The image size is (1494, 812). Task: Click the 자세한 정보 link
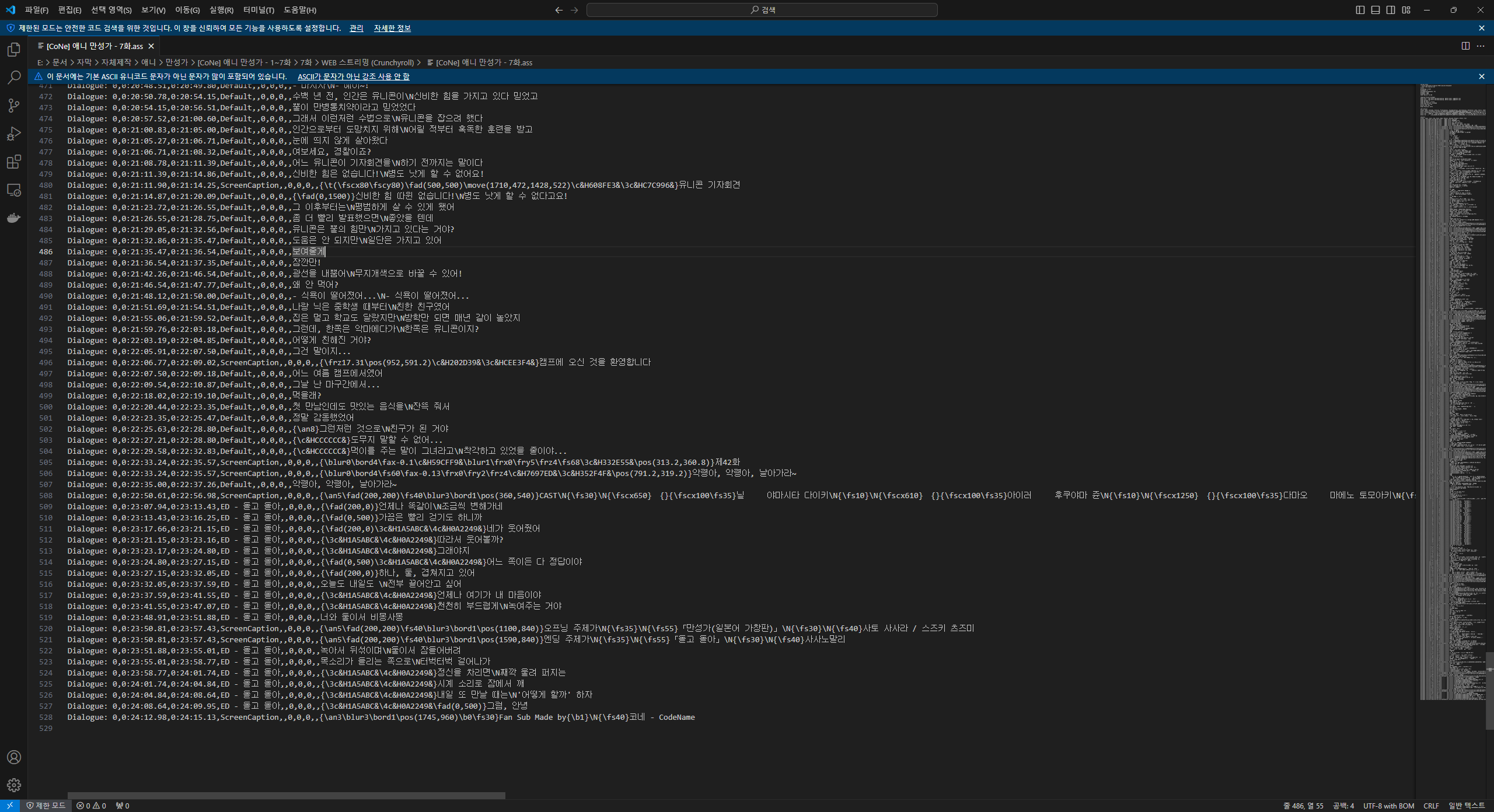[x=392, y=28]
